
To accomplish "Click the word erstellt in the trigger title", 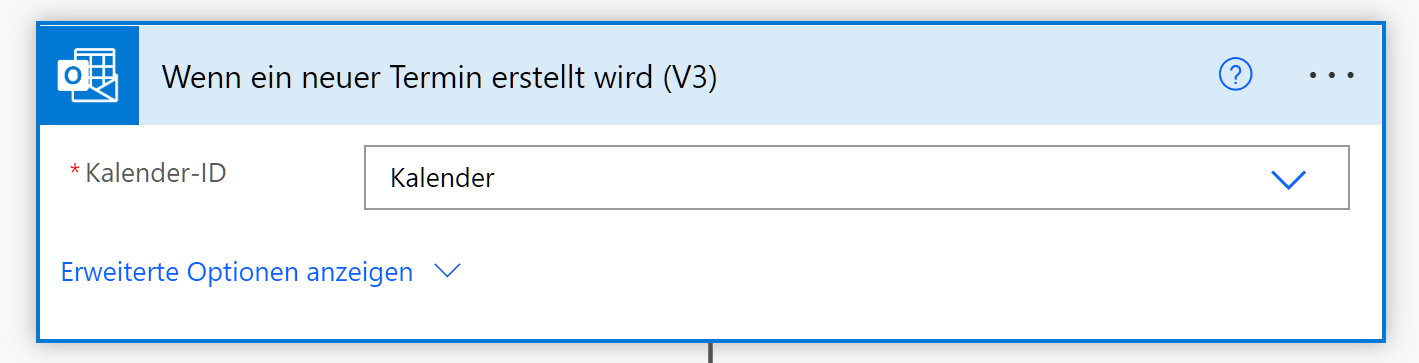I will pos(560,77).
